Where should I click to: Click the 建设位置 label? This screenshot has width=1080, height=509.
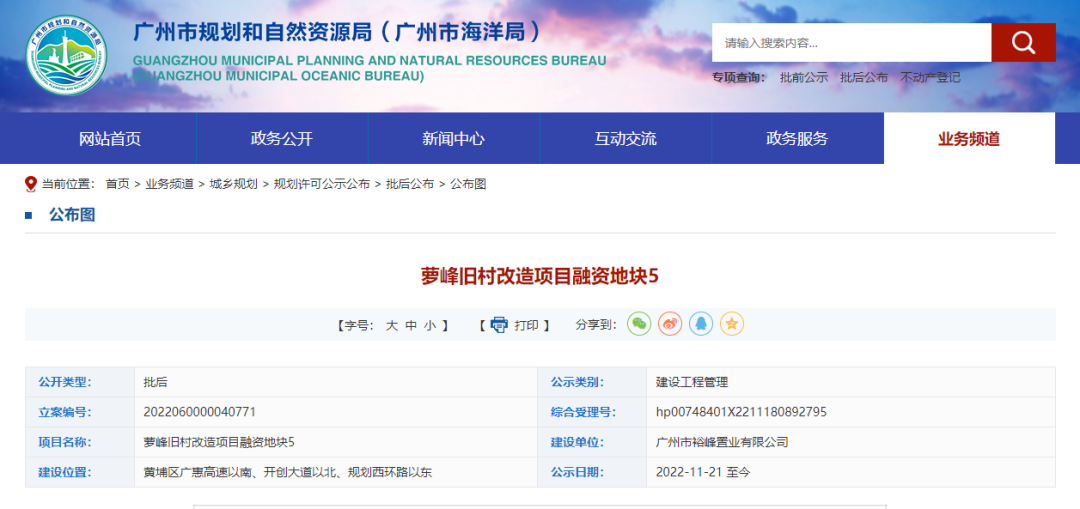[65, 472]
